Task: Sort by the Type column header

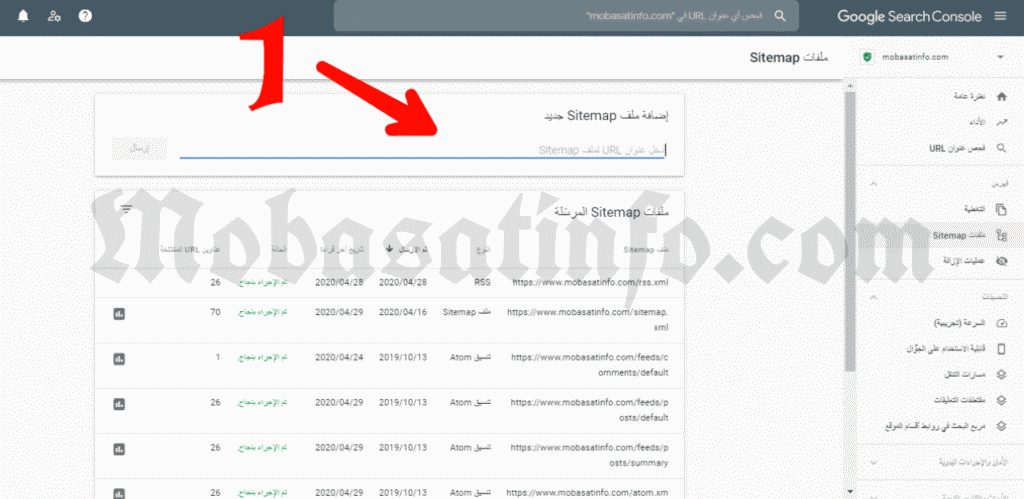Action: click(484, 249)
